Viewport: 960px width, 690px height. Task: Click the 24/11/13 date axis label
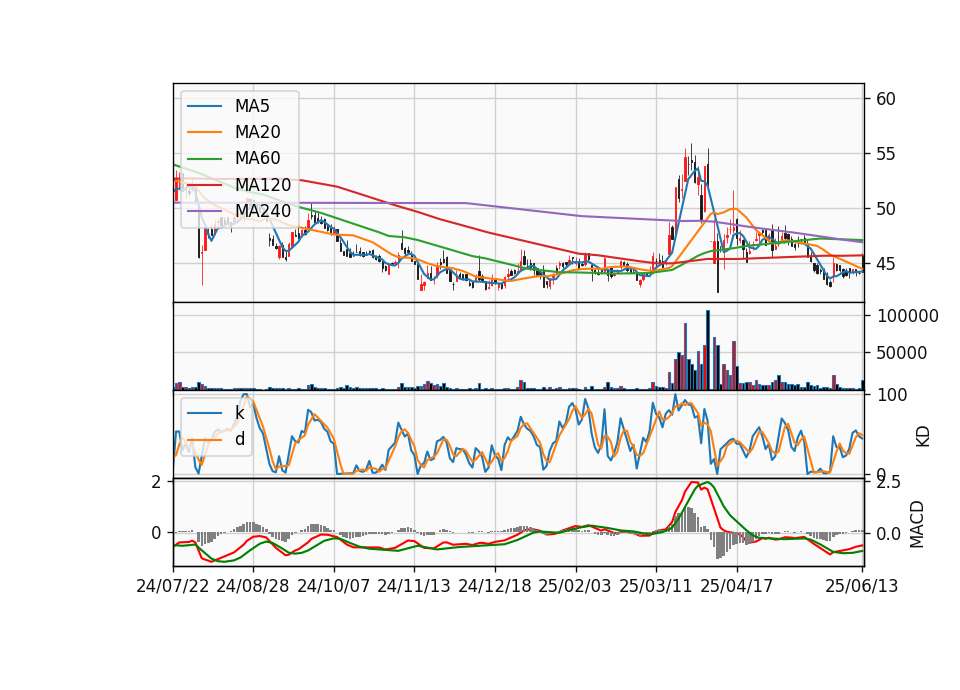coord(414,586)
